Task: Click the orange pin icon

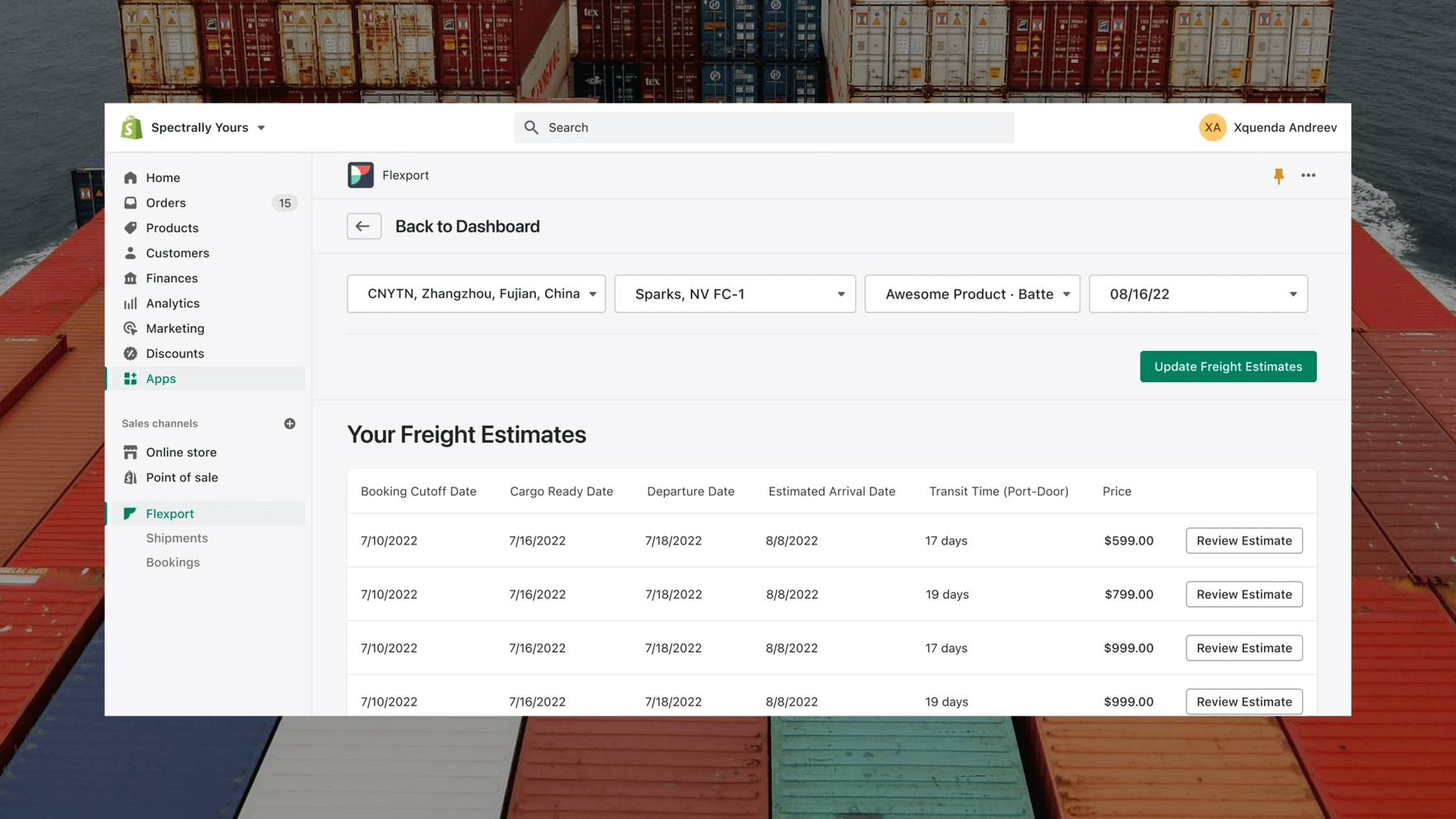Action: [x=1279, y=175]
